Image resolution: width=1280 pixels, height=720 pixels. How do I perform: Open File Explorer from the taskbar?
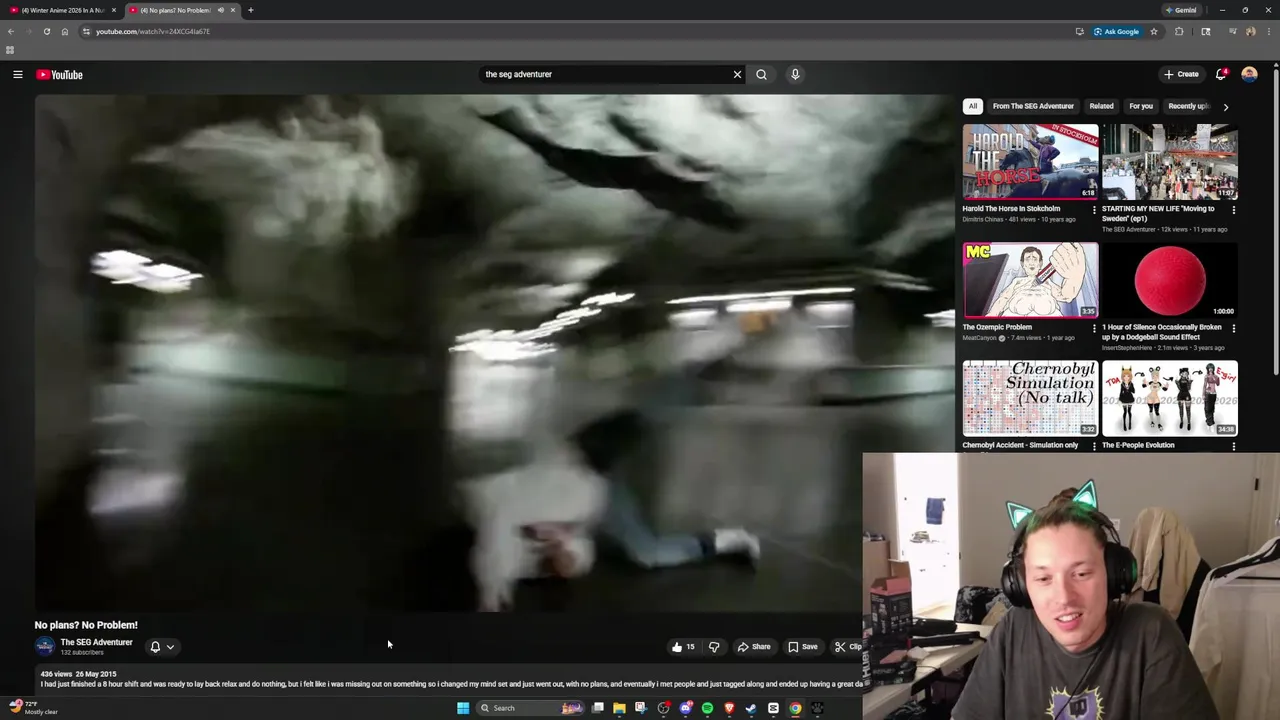coord(619,708)
